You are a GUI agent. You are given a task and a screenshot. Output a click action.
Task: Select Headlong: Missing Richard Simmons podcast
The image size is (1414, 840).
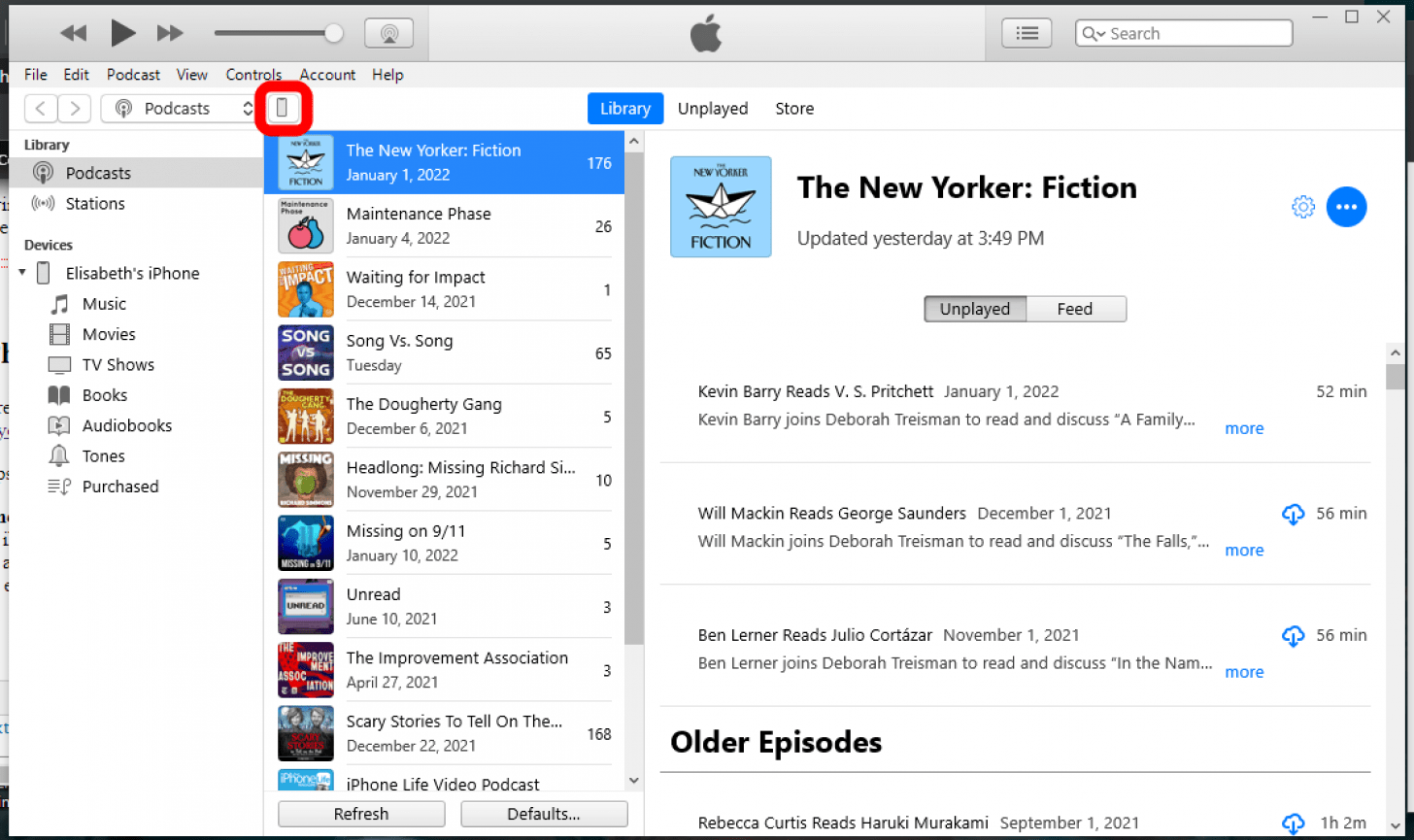(x=444, y=479)
